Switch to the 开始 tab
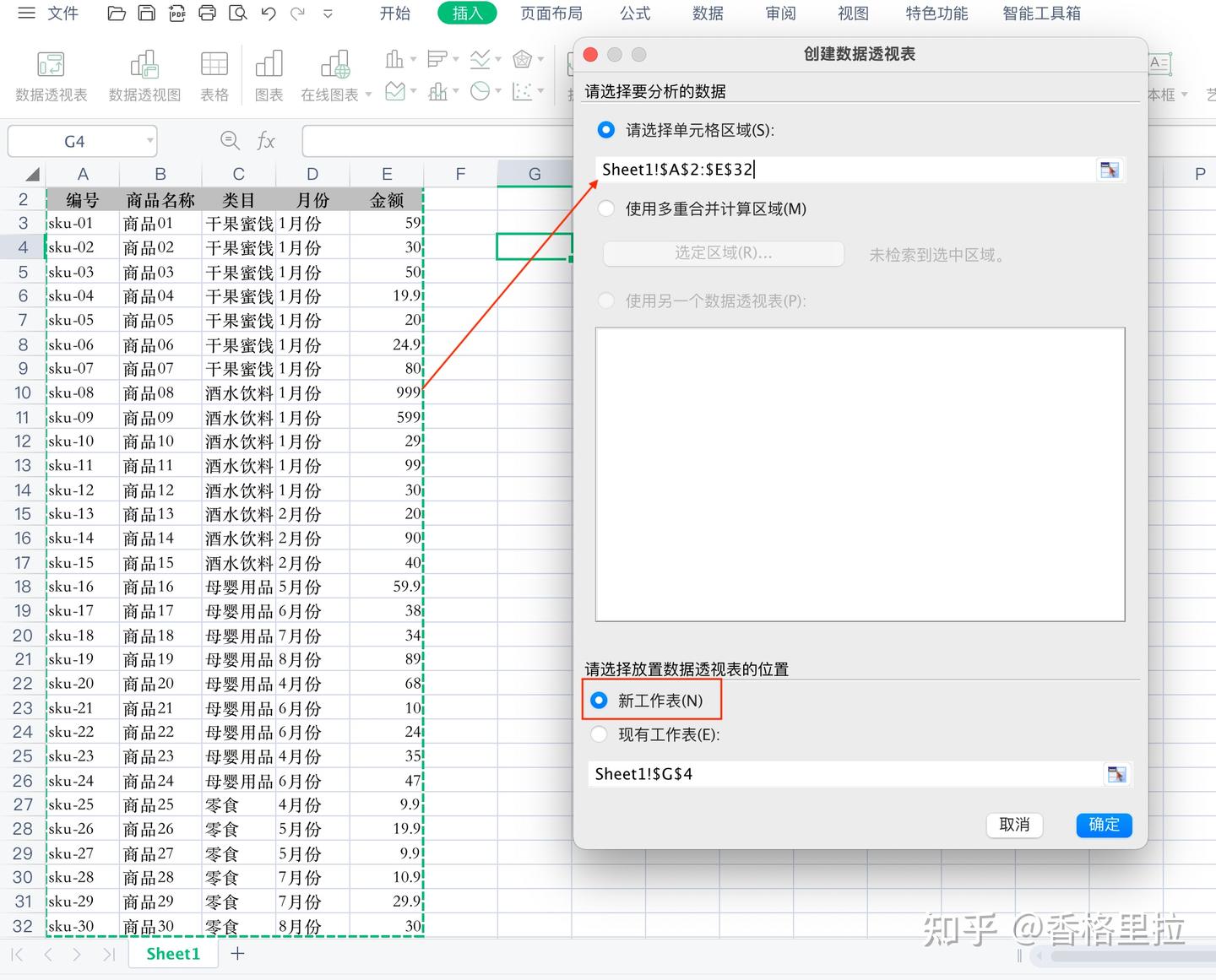1216x980 pixels. [x=394, y=14]
